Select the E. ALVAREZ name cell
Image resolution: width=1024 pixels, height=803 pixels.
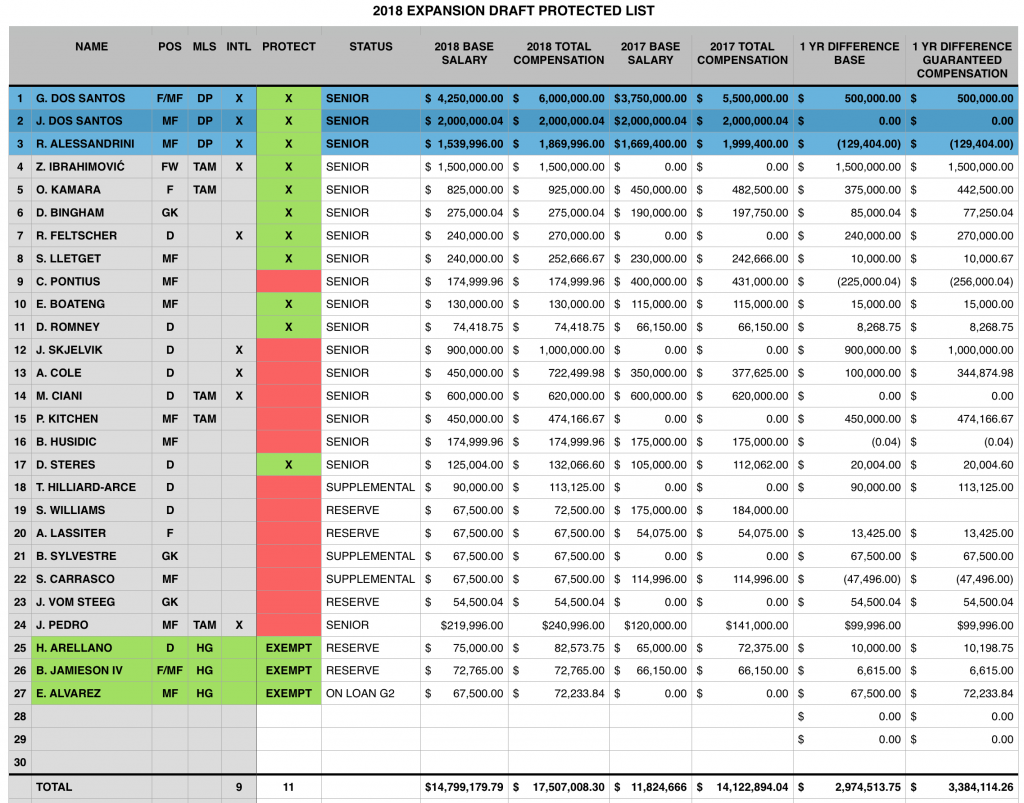[x=91, y=693]
